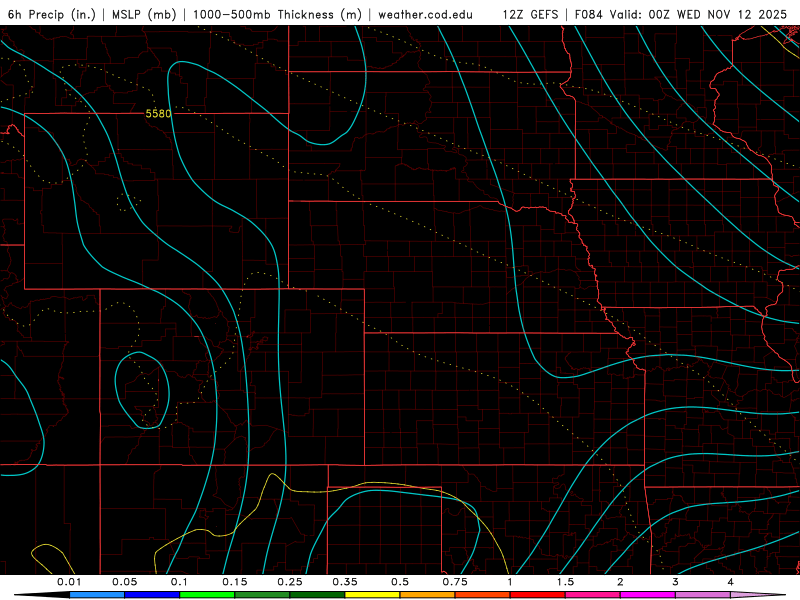Click the 0.75 legend value
Viewport: 800px width, 600px height.
coord(455,582)
